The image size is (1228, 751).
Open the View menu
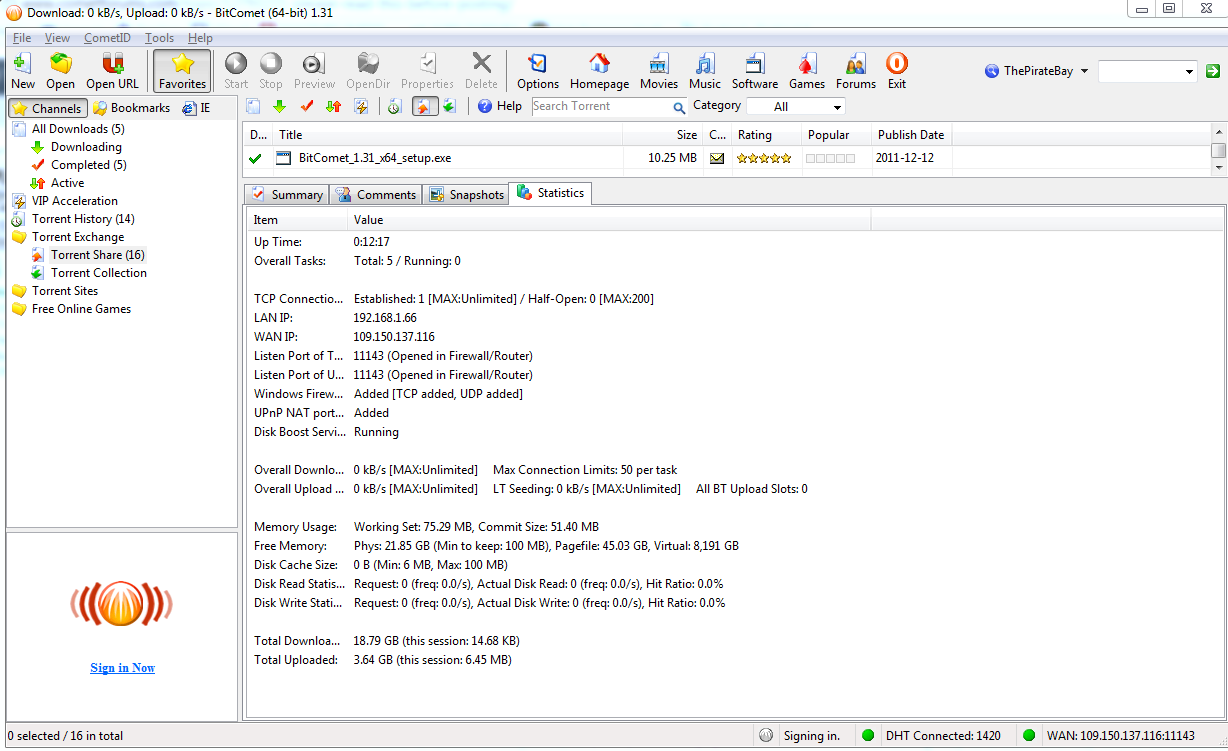[57, 38]
